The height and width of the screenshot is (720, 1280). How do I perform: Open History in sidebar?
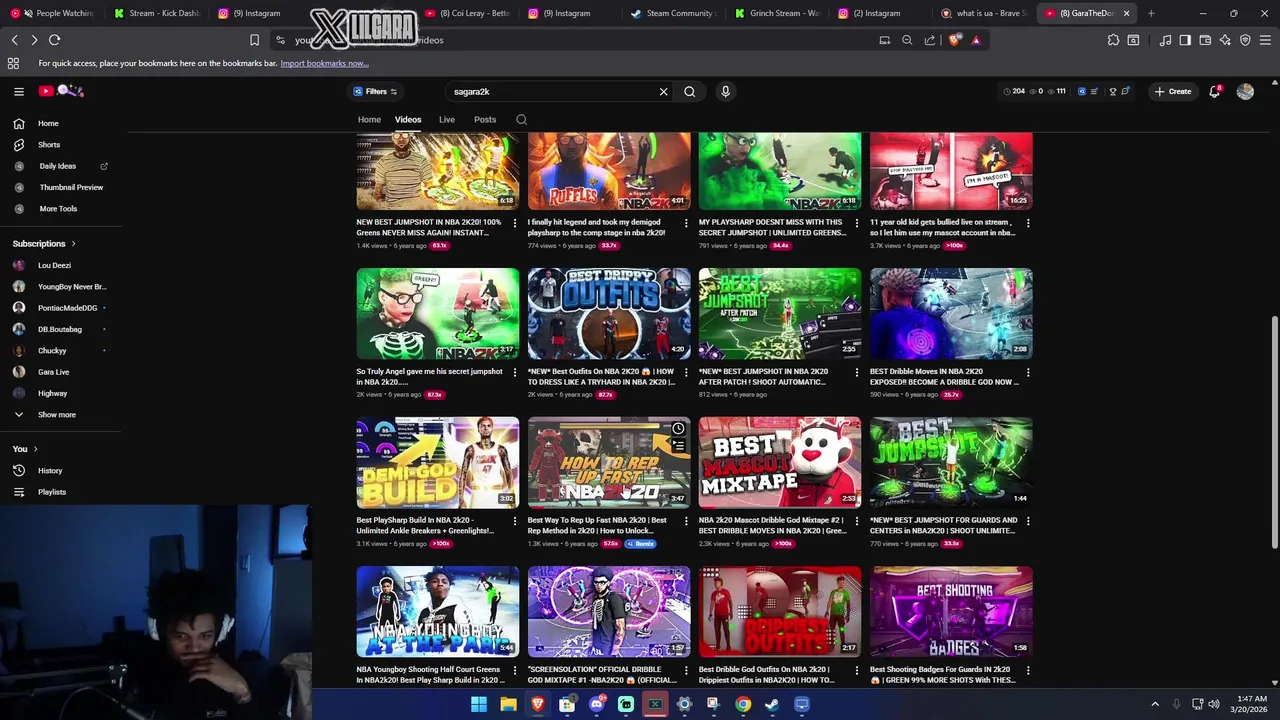50,470
